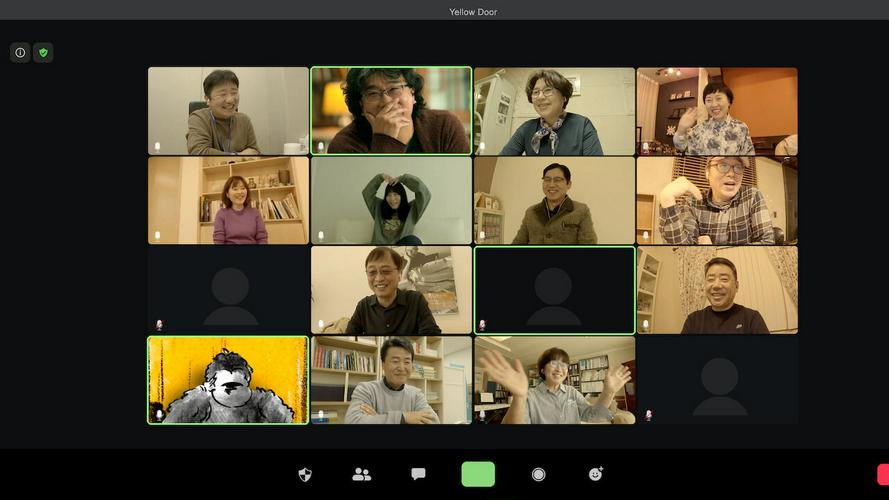The height and width of the screenshot is (500, 889).
Task: Click the muted mic on third-row left blank tile
Action: [x=158, y=325]
